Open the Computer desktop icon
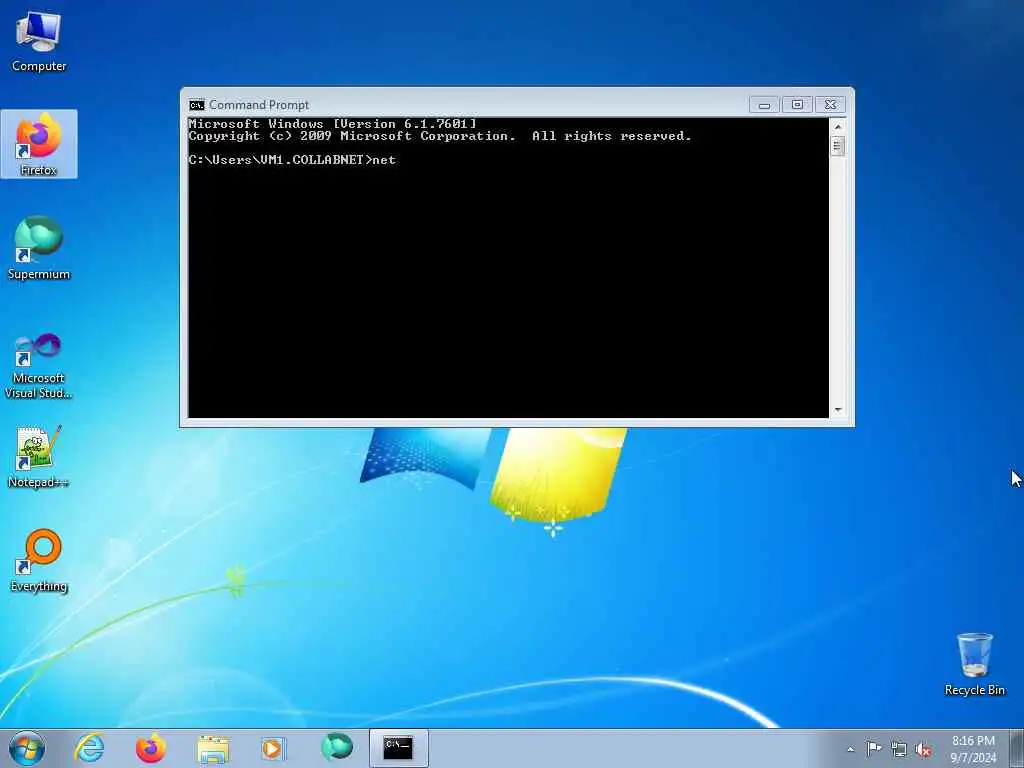The image size is (1024, 768). [x=39, y=42]
